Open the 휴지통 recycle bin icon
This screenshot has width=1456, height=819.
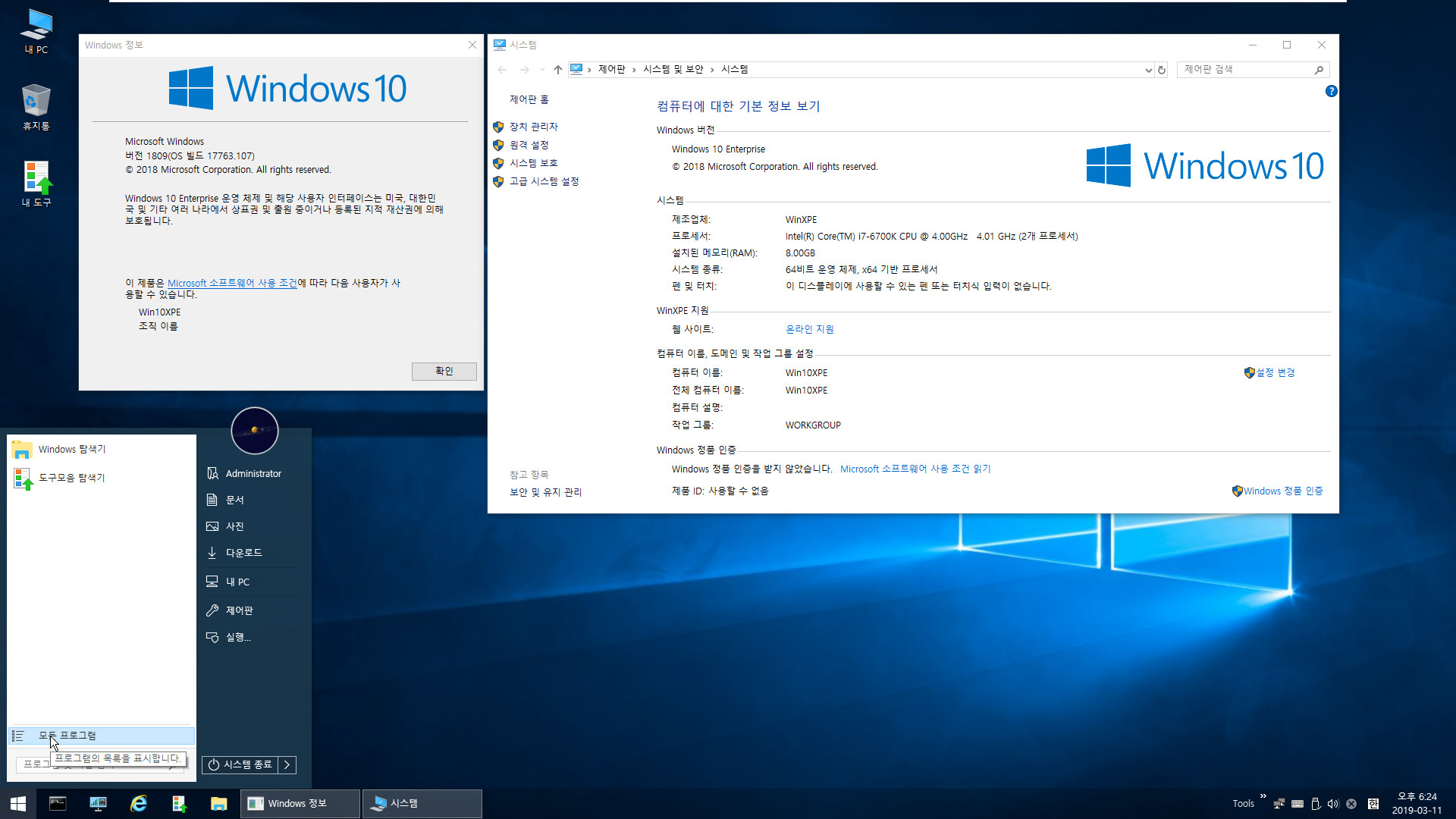36,108
